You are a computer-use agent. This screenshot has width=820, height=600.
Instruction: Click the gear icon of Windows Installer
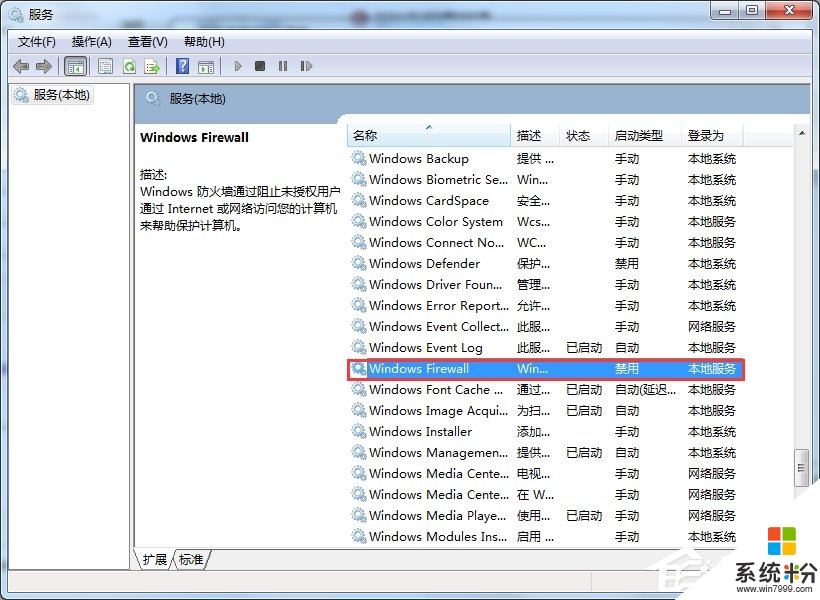359,431
